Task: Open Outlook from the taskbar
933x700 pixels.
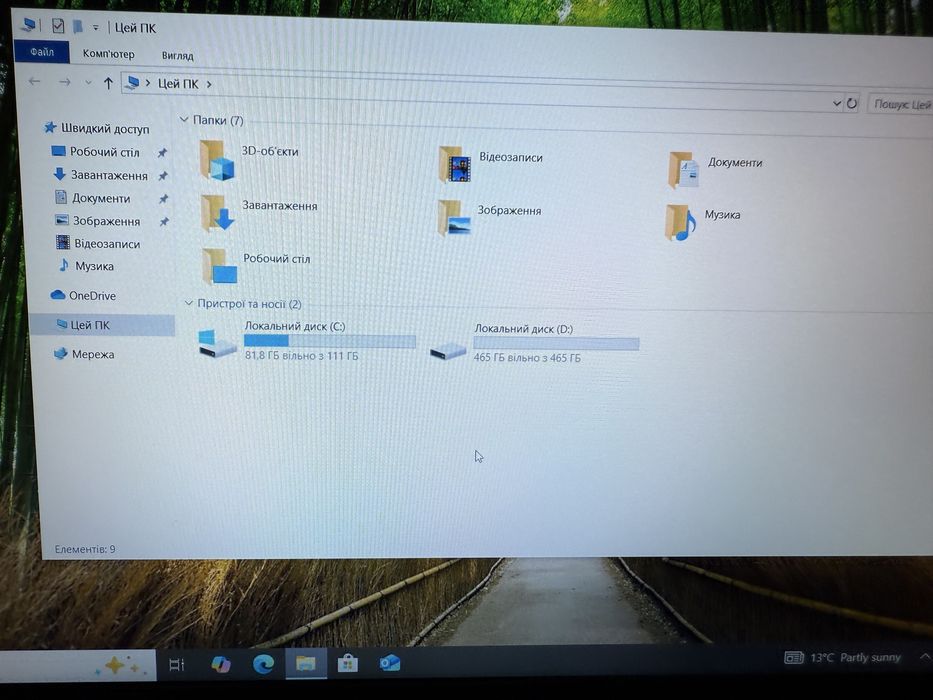Action: click(x=390, y=663)
